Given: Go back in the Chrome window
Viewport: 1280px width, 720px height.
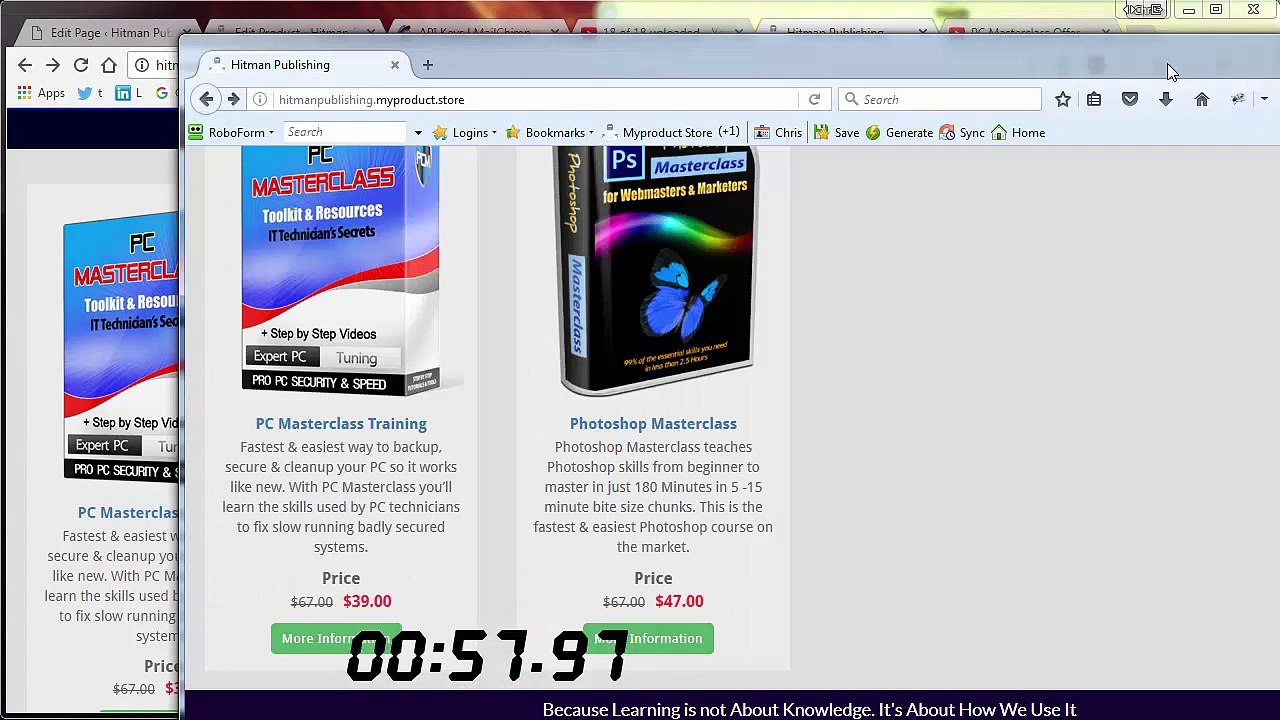Looking at the screenshot, I should pos(25,65).
